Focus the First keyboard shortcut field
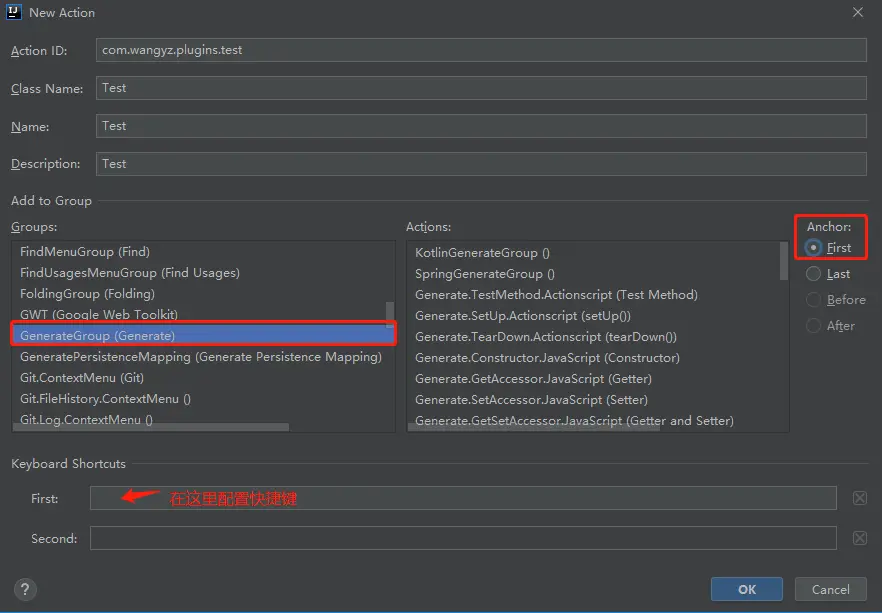 [463, 498]
